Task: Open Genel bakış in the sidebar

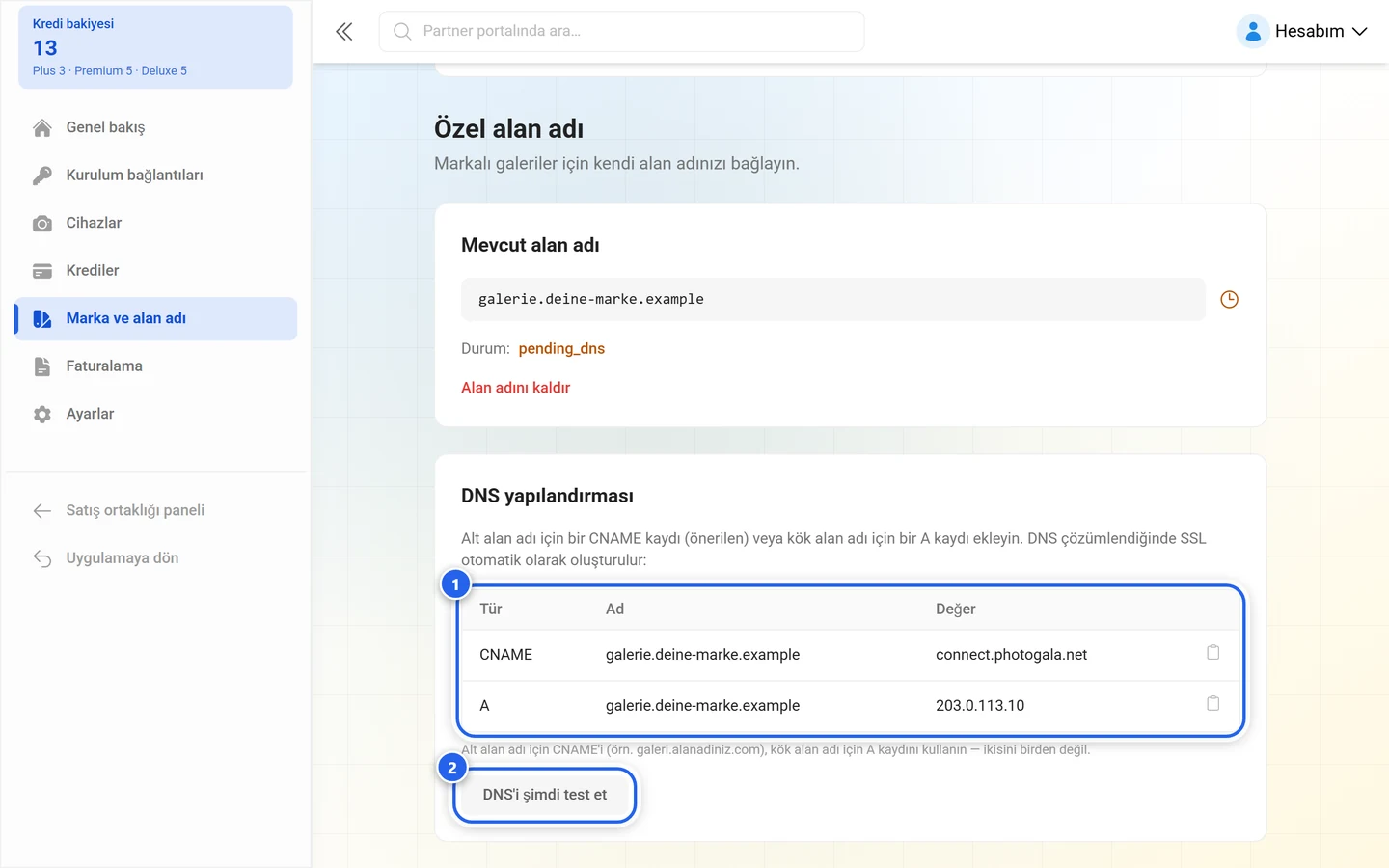Action: click(155, 127)
